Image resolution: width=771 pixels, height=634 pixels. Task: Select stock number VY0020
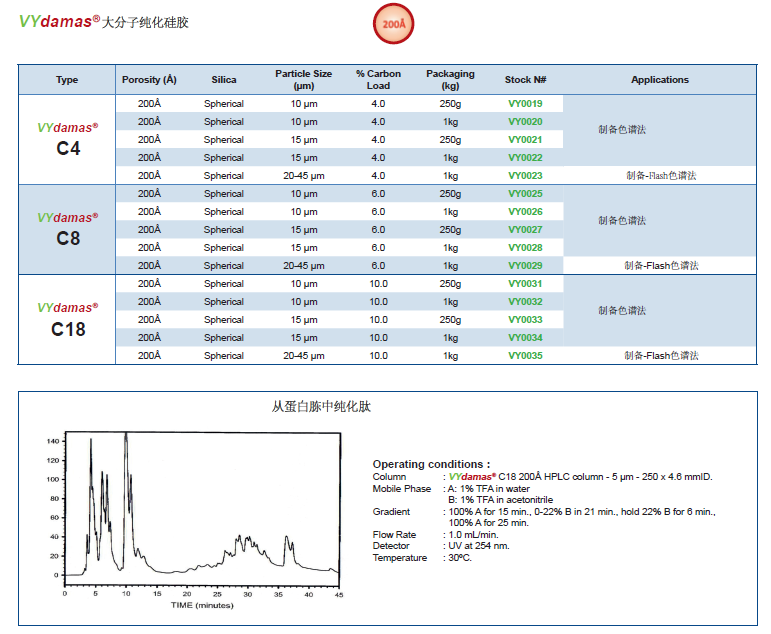click(525, 121)
